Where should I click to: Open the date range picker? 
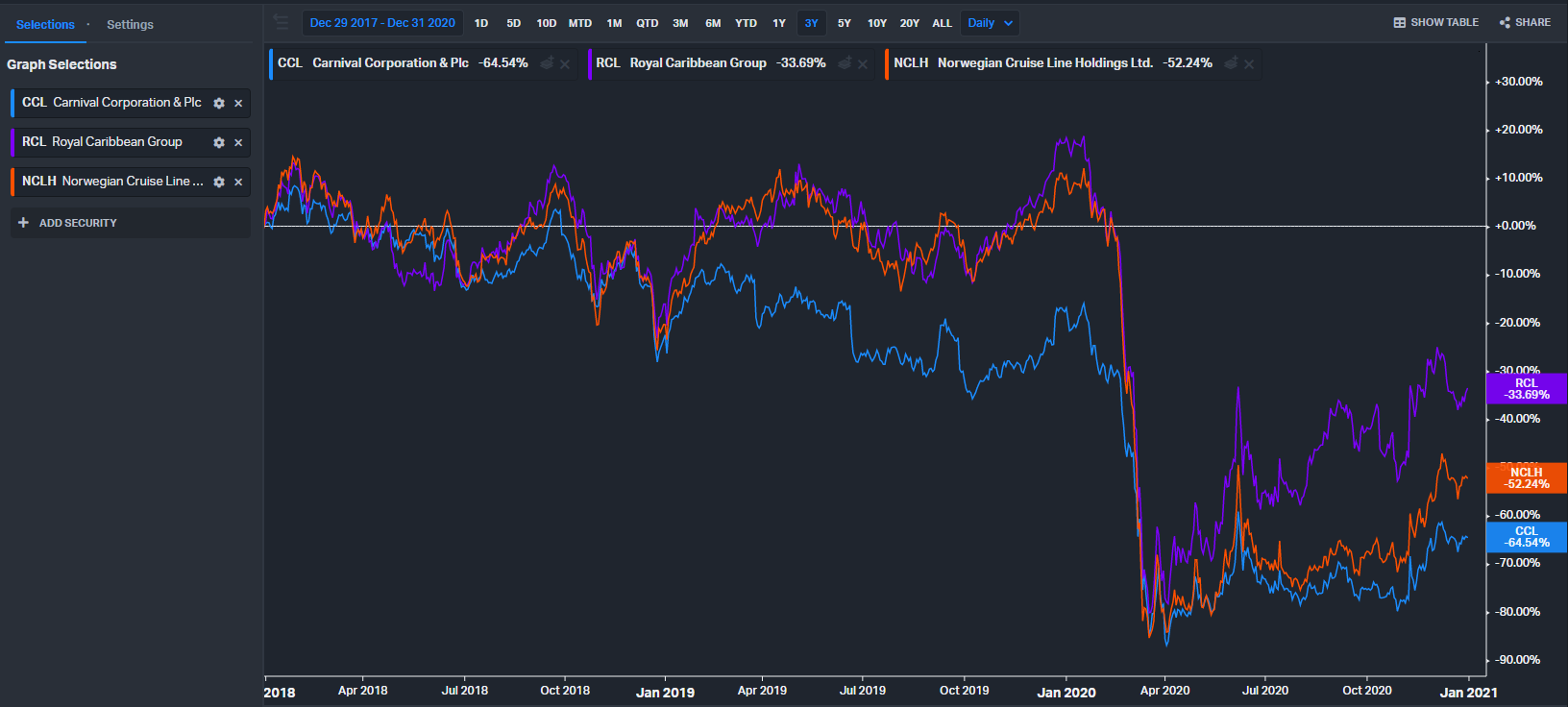[382, 23]
